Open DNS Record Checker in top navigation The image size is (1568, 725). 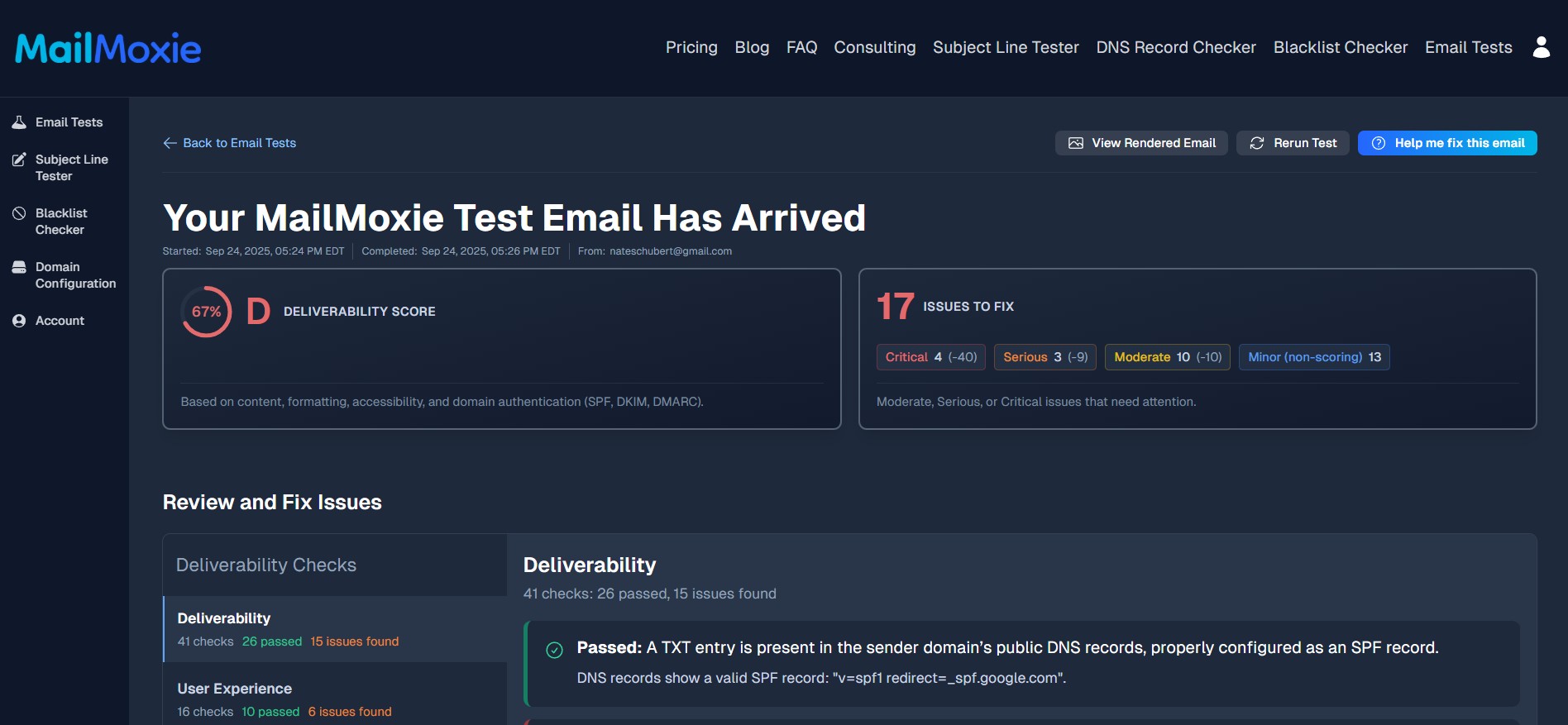(1176, 47)
